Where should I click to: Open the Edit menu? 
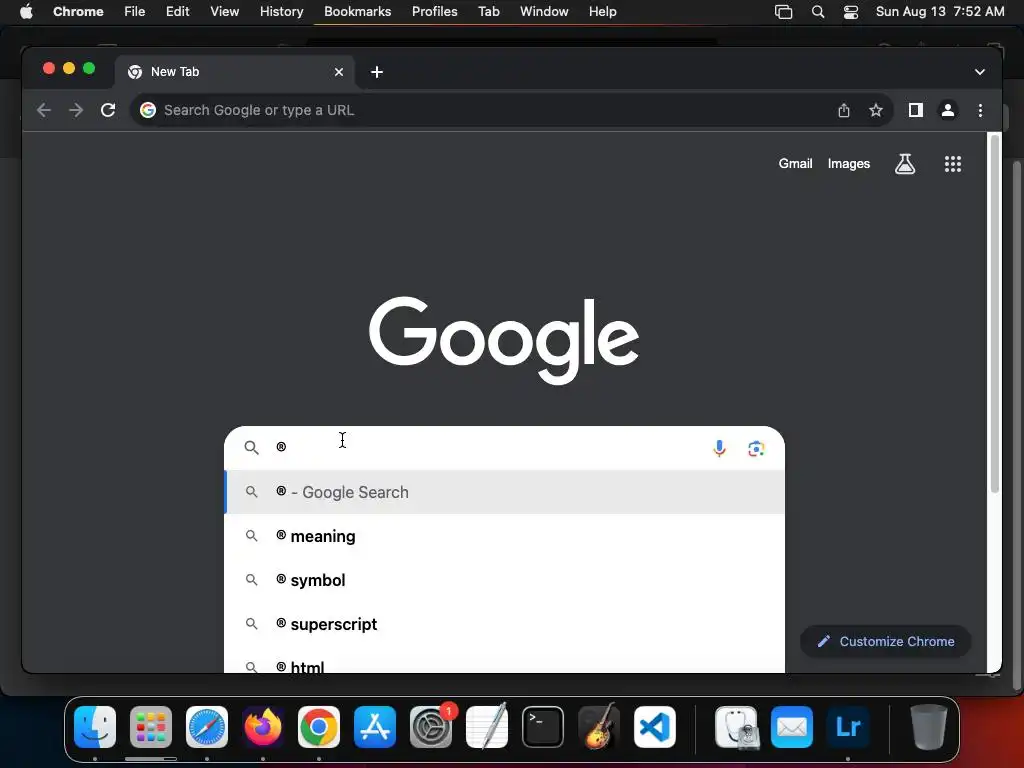coord(178,11)
